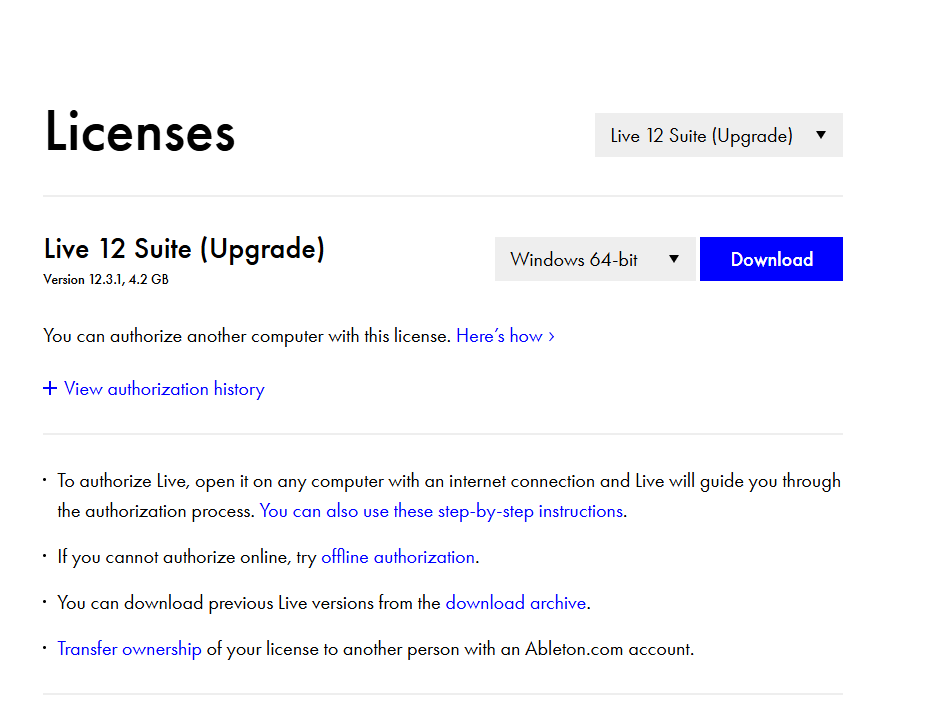Click the "You can authorize another computer" sentence

point(247,336)
